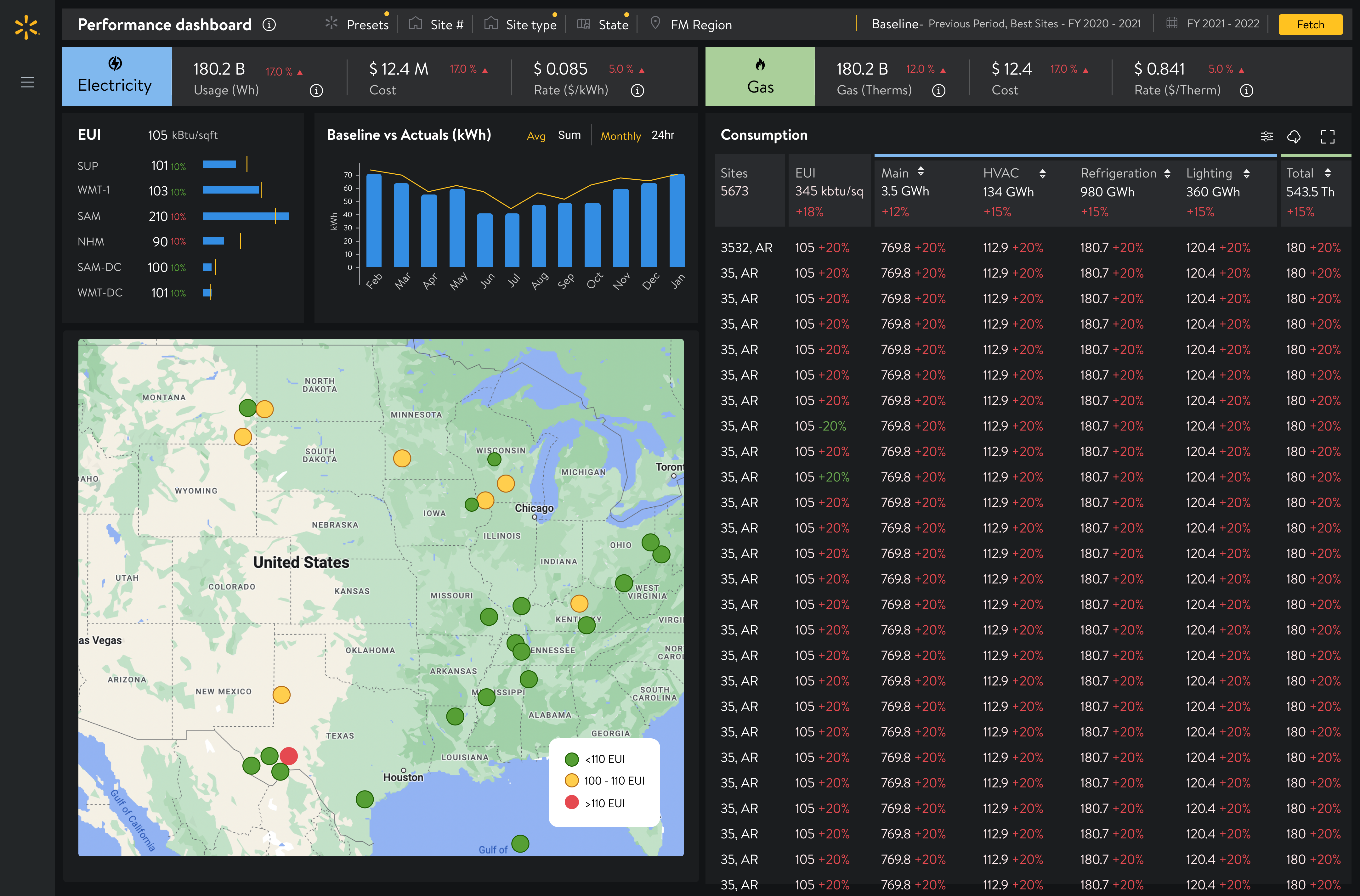The height and width of the screenshot is (896, 1360).
Task: Click the Fetch button
Action: [1310, 25]
